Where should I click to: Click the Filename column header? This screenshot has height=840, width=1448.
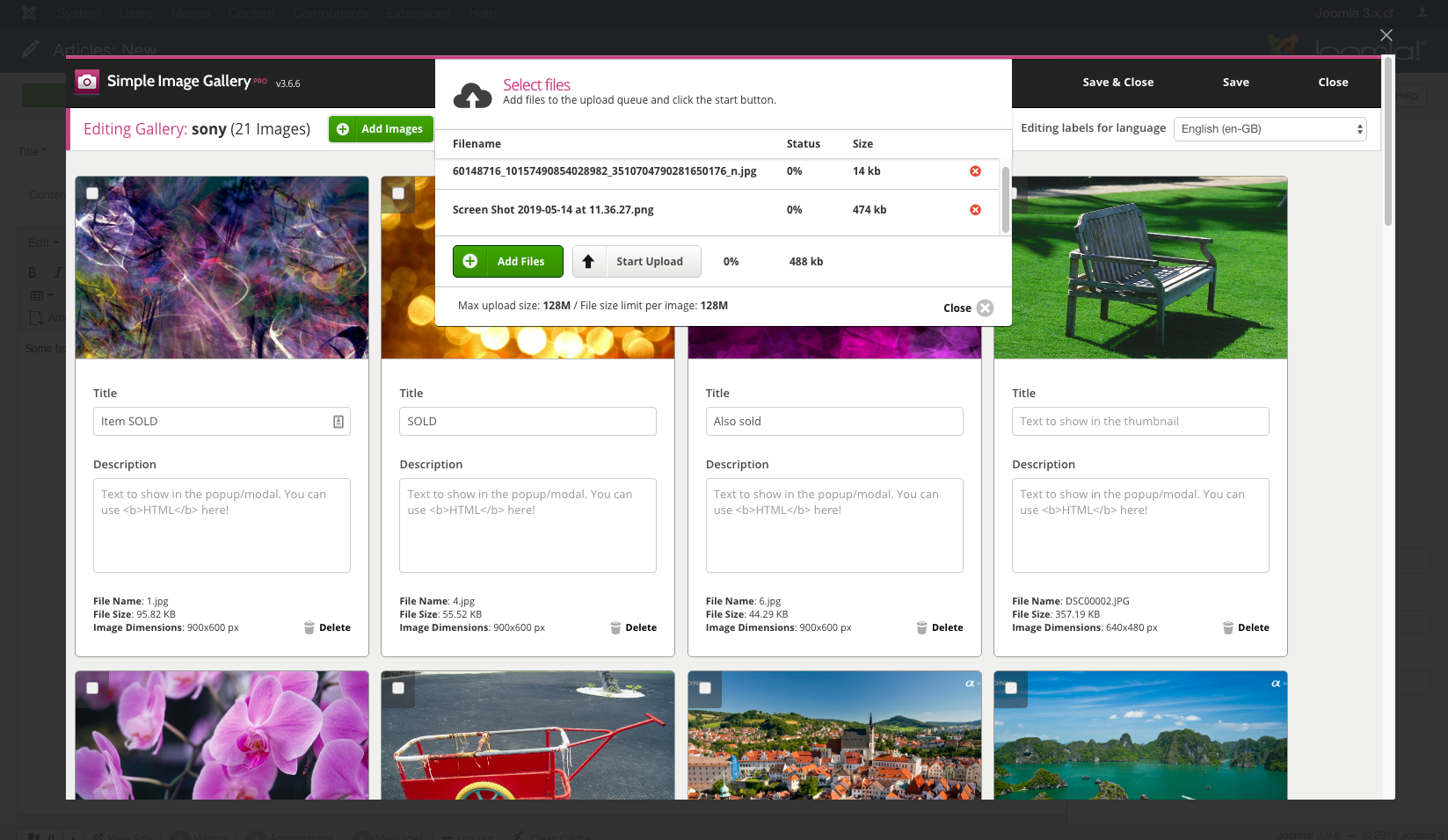point(477,144)
